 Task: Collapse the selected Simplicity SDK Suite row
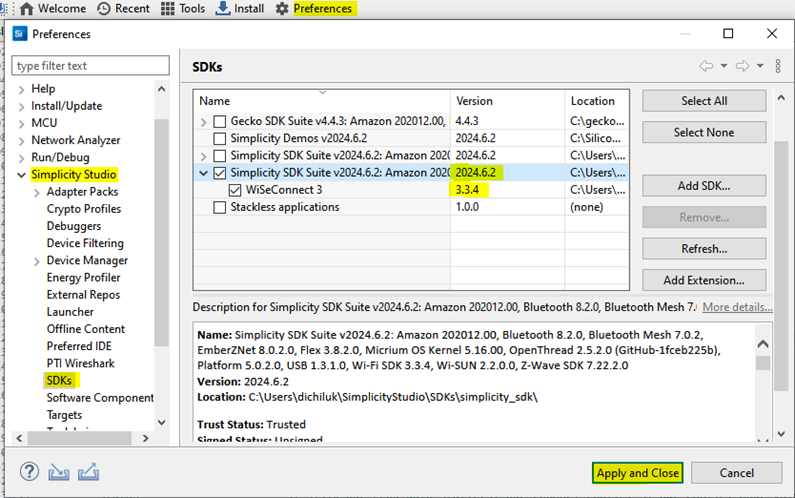click(x=203, y=173)
